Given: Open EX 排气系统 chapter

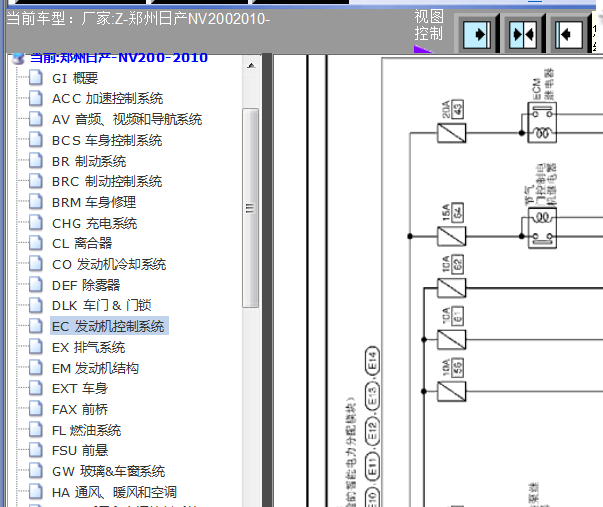Looking at the screenshot, I should pyautogui.click(x=88, y=347).
